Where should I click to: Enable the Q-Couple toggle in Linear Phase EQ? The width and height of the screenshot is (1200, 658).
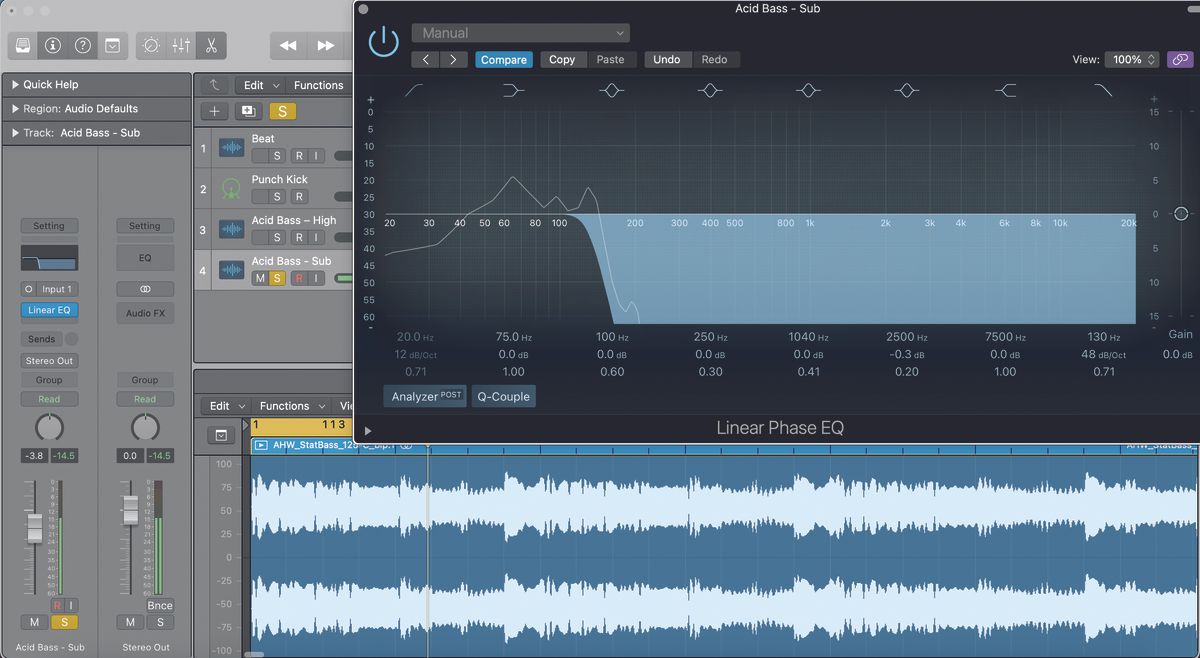pyautogui.click(x=503, y=396)
